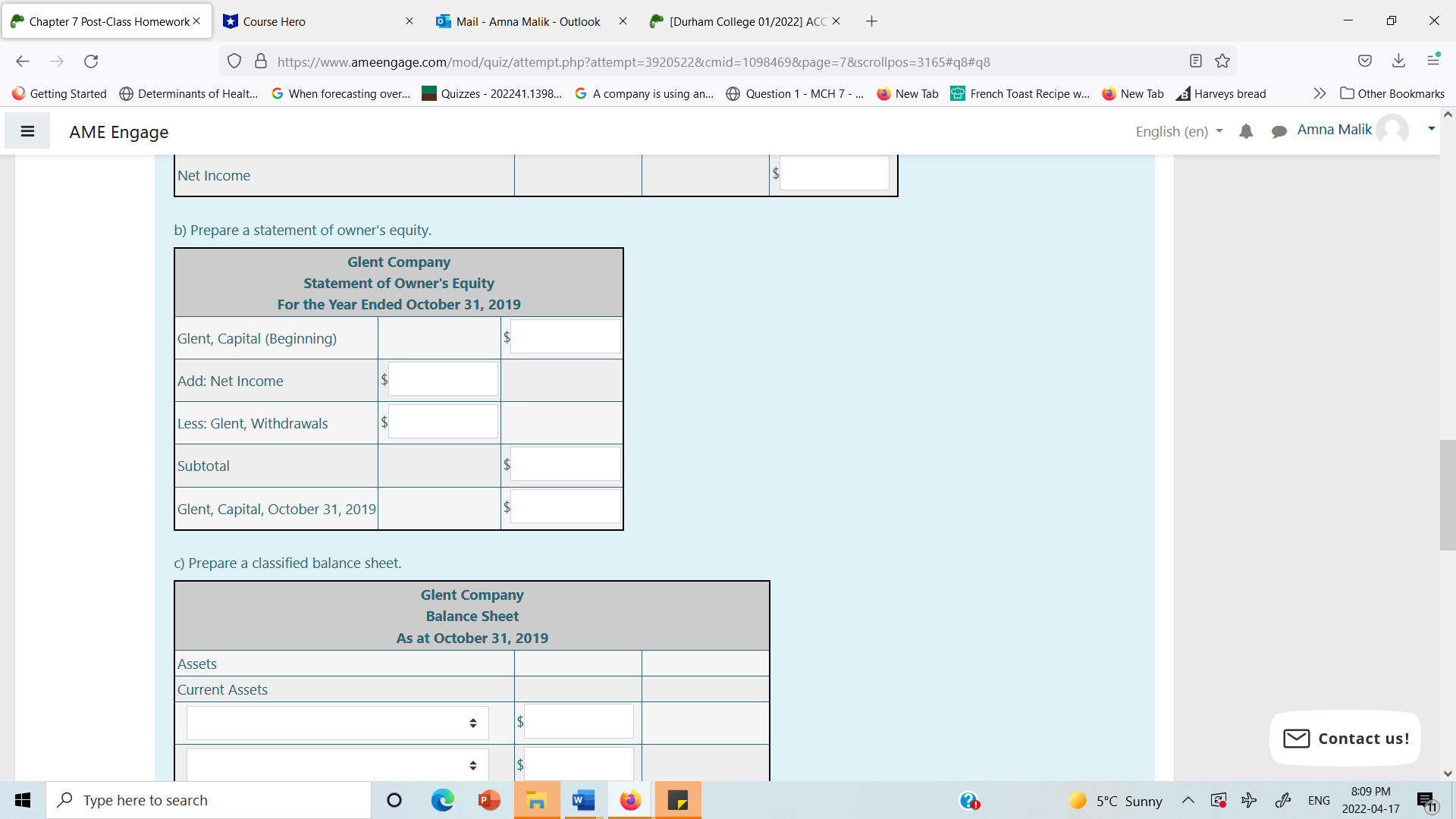Open the hamburger side menu
The width and height of the screenshot is (1456, 819).
(27, 131)
